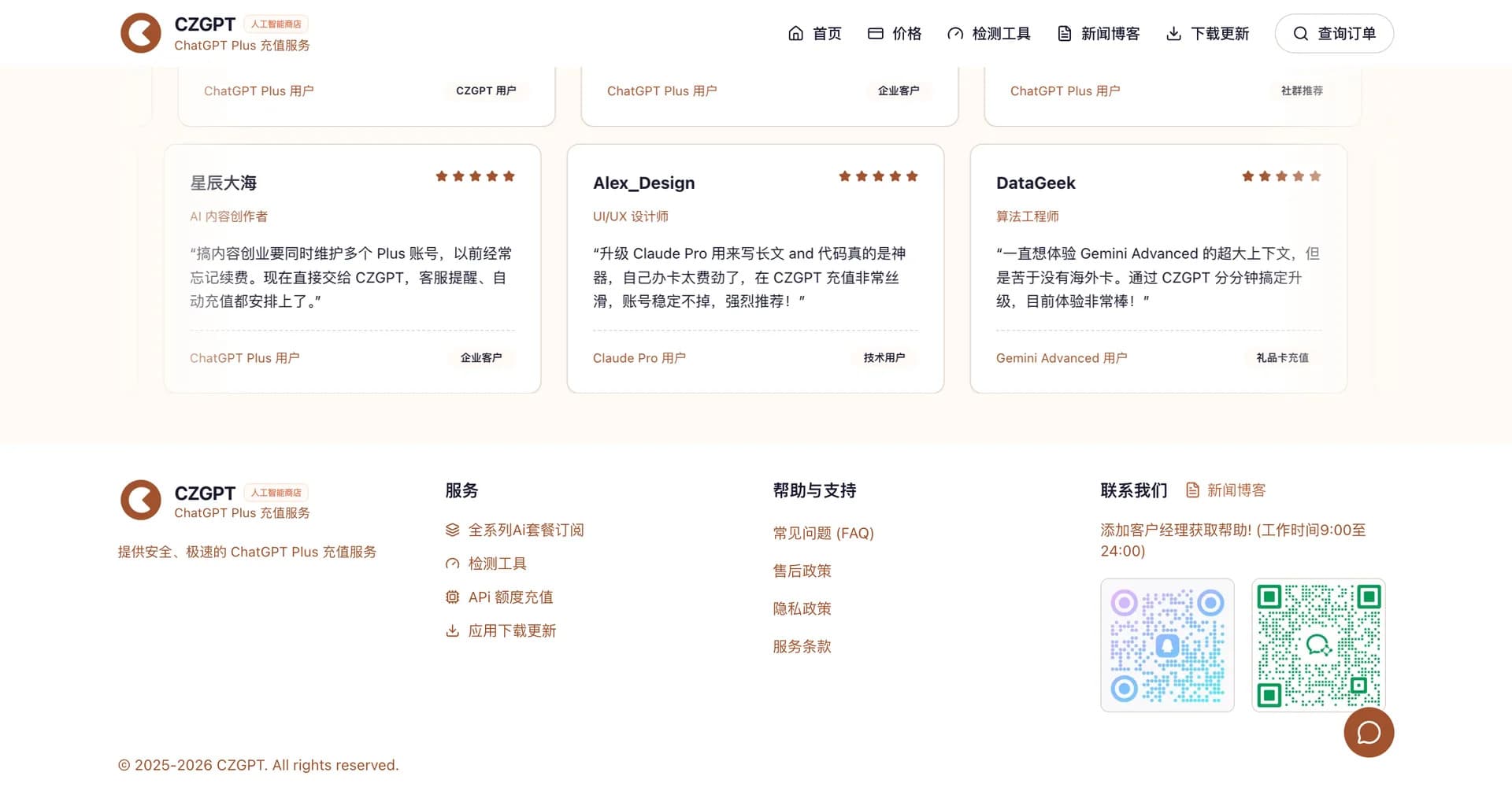This screenshot has height=791, width=1512.
Task: Click the document icon beside footer 新闻博客
Action: [x=1193, y=490]
